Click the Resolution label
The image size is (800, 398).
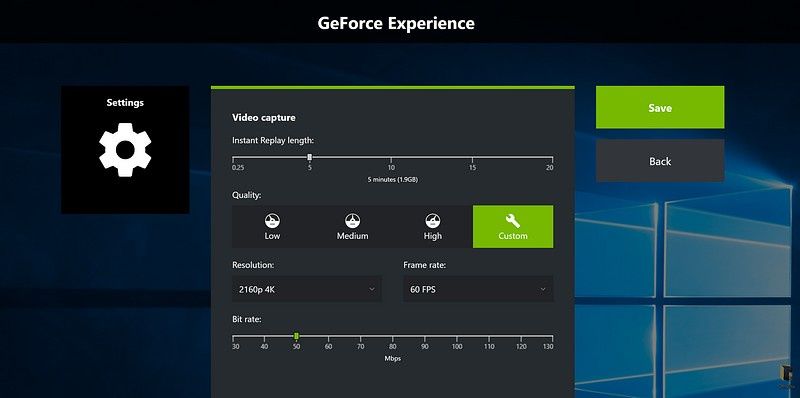253,265
